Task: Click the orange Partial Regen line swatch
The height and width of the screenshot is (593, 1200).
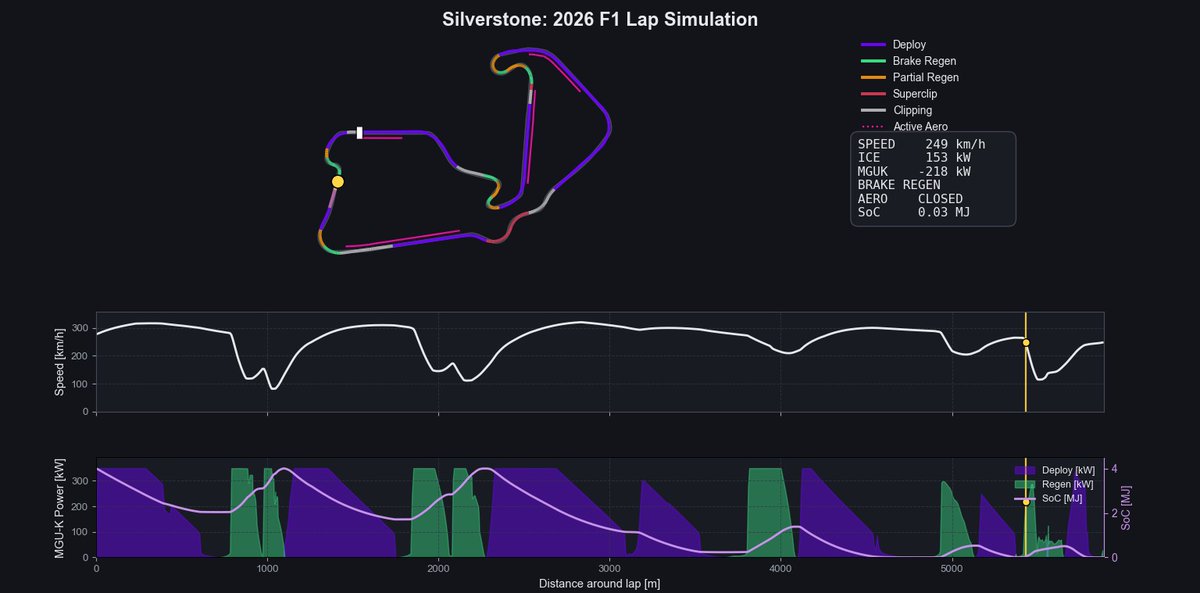Action: tap(873, 77)
